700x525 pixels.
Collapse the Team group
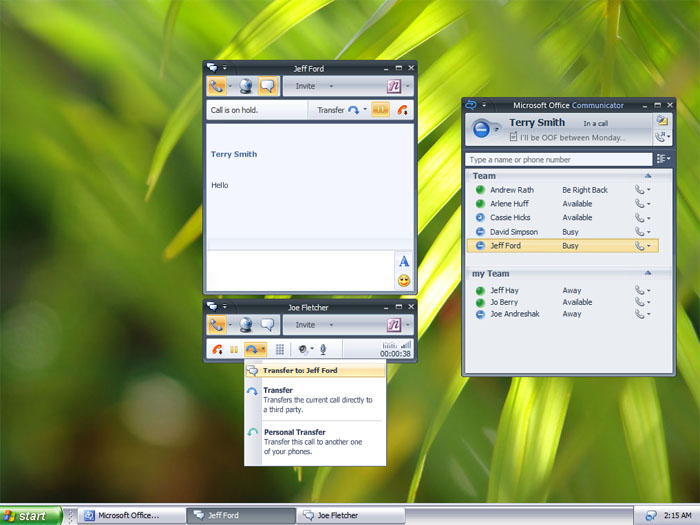point(648,176)
